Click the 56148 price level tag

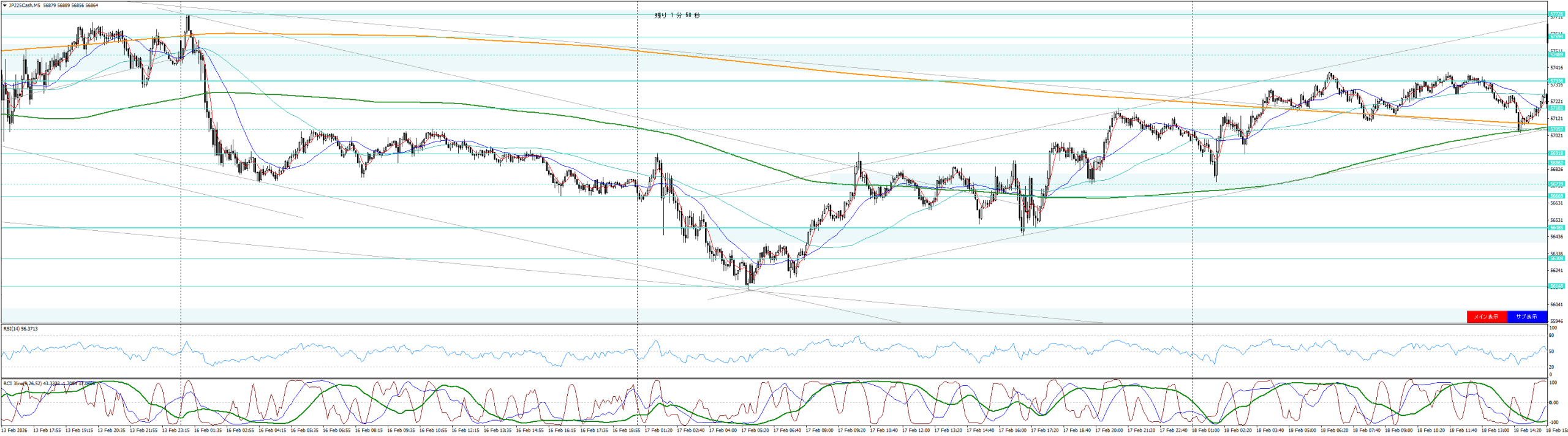point(1556,286)
